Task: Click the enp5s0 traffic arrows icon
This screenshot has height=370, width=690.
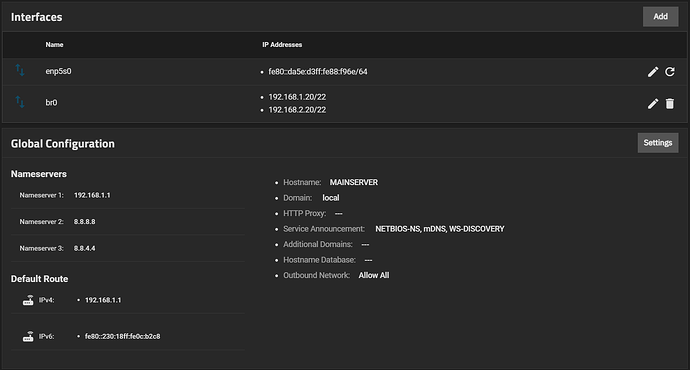Action: [20, 70]
